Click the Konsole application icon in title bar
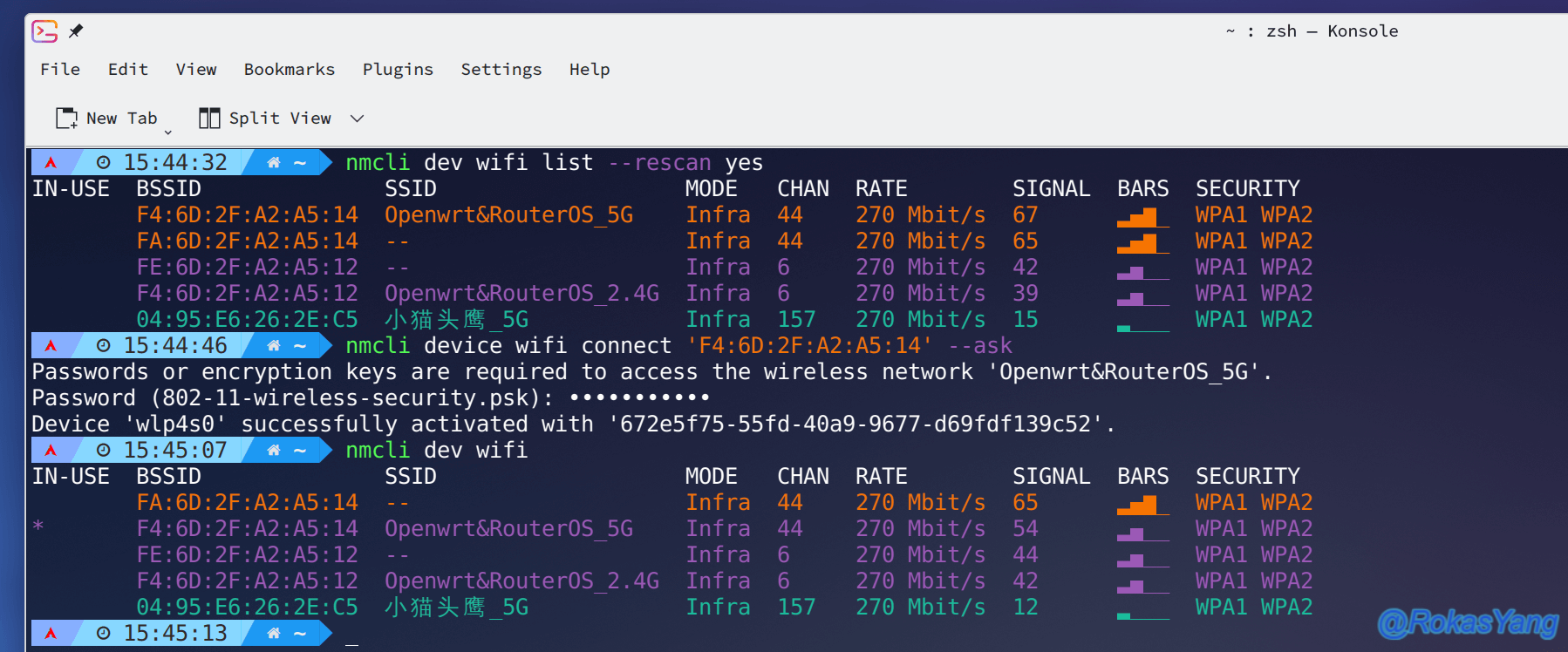The image size is (1568, 652). [44, 31]
